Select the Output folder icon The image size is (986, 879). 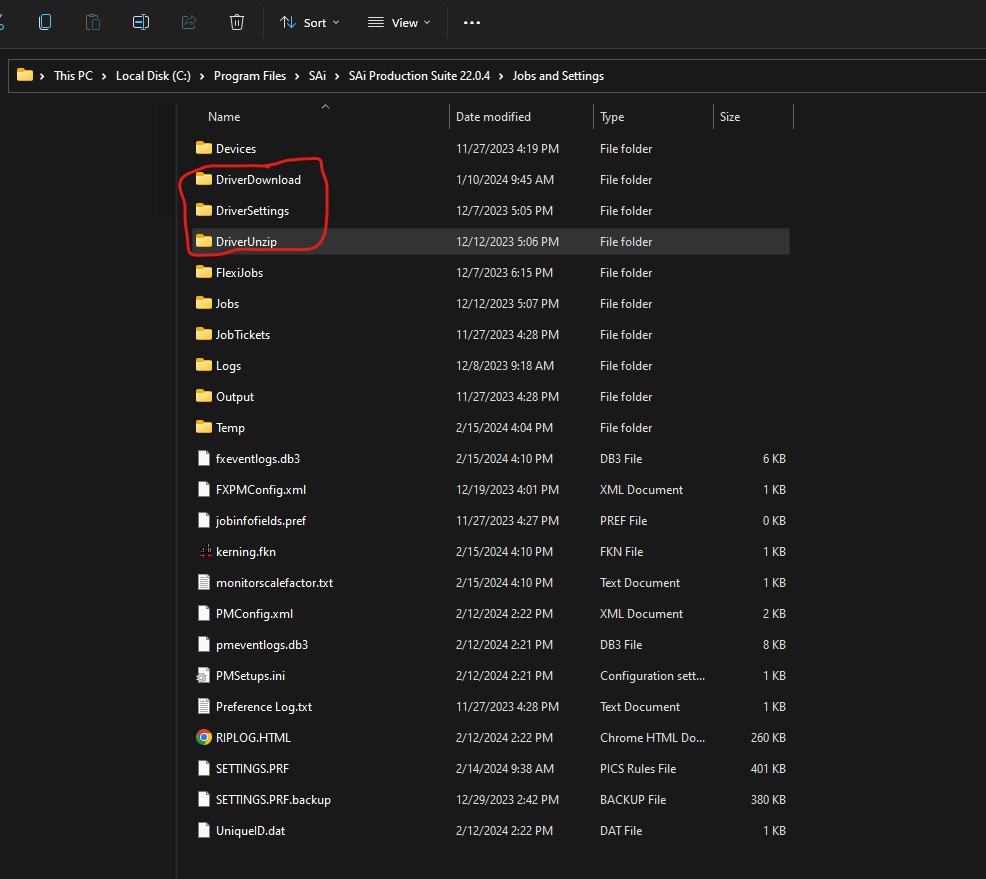(x=204, y=396)
